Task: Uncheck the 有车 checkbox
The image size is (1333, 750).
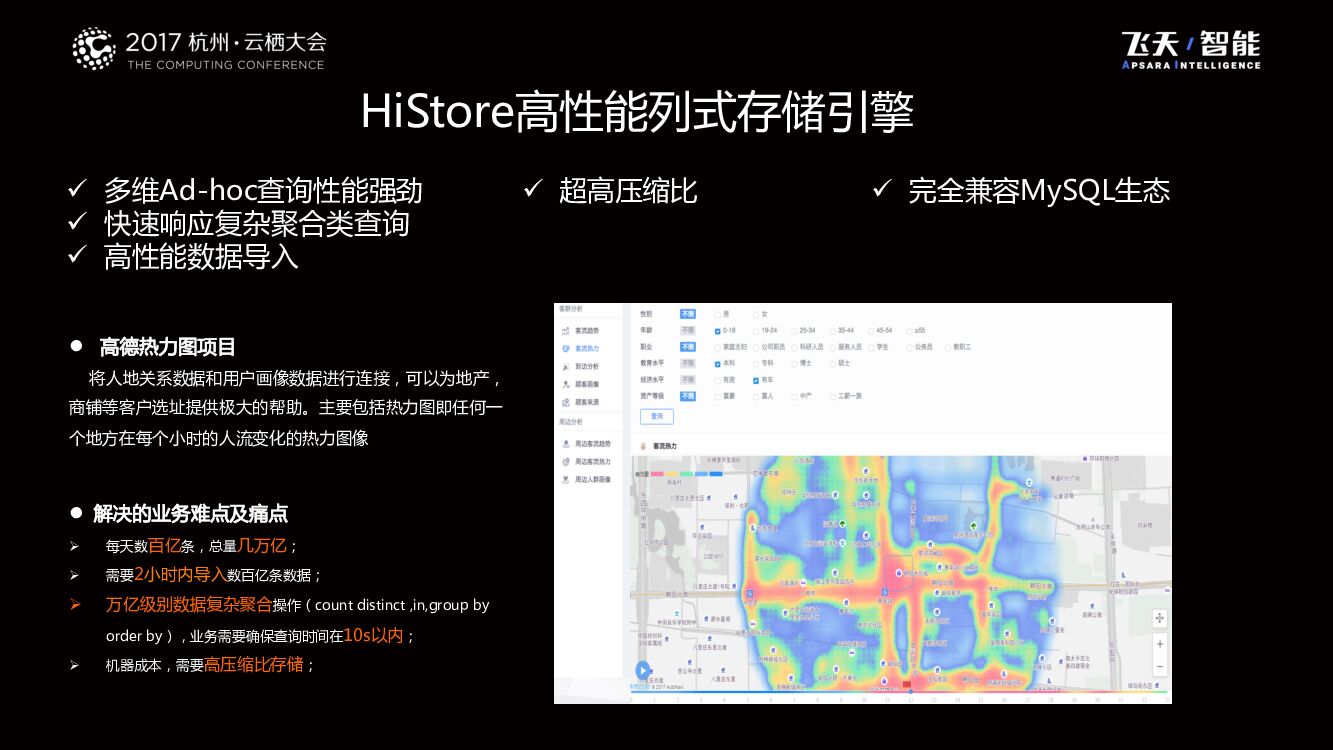Action: 756,380
